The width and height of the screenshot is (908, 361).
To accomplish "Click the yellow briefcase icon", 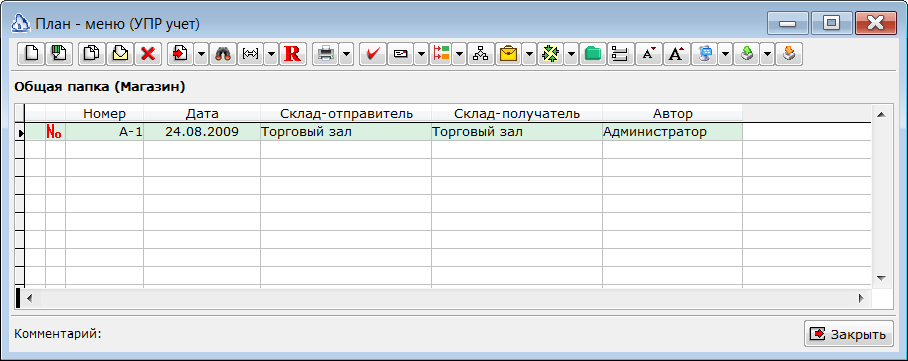I will coord(509,54).
